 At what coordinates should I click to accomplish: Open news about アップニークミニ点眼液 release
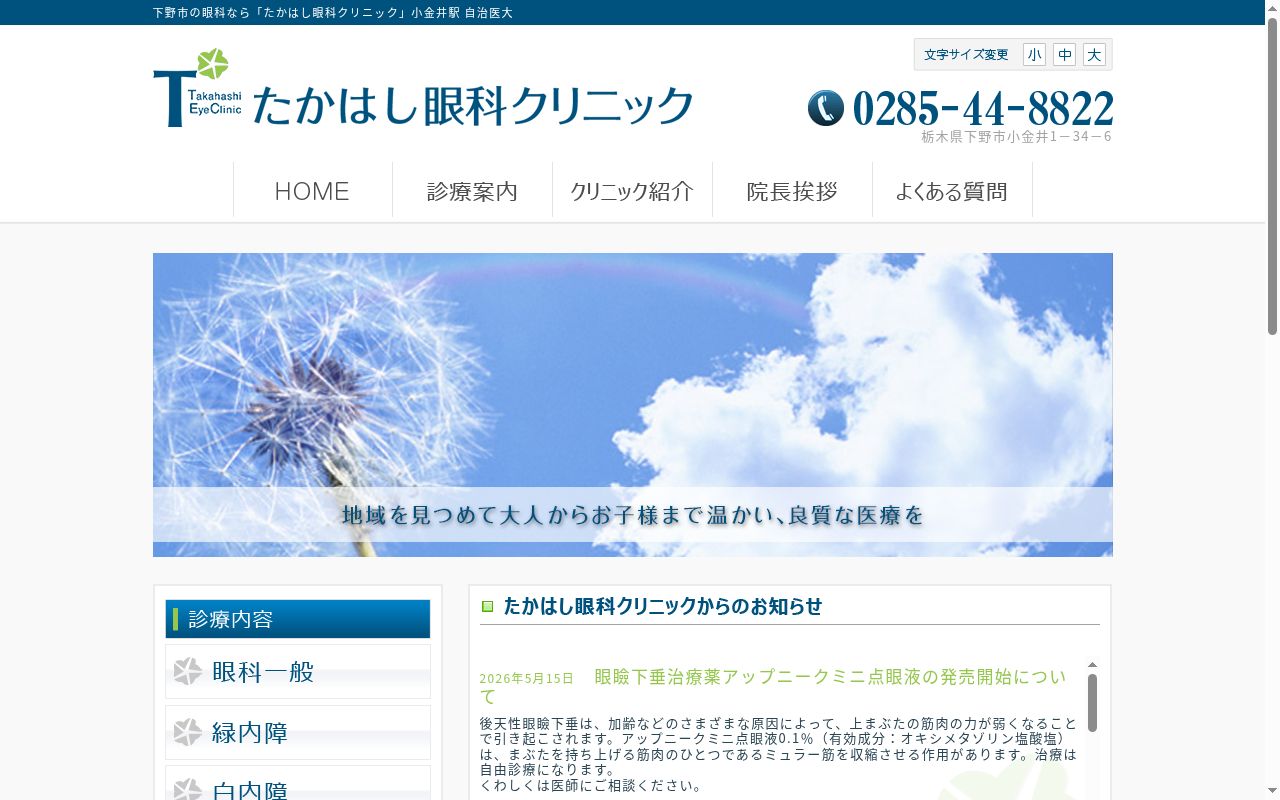[x=773, y=686]
